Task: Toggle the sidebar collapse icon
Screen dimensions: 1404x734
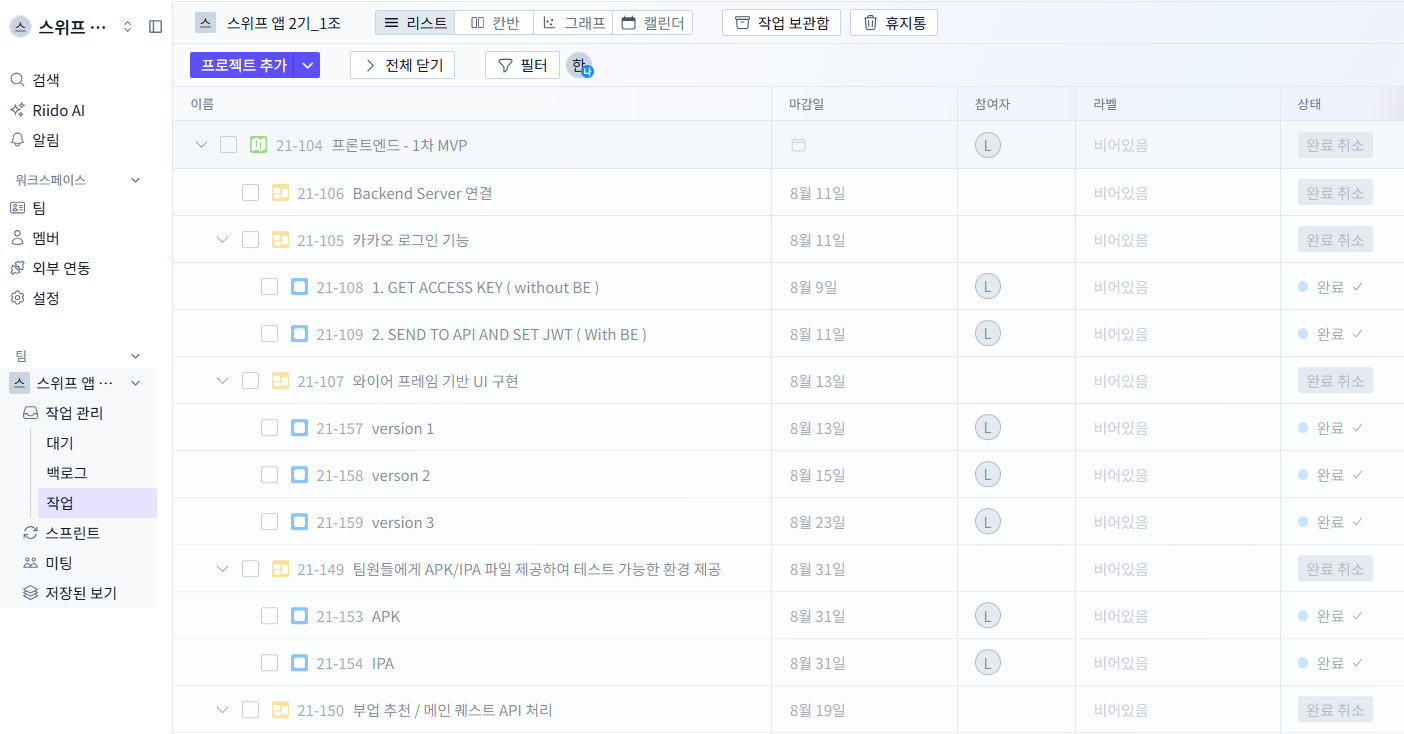Action: pos(155,27)
